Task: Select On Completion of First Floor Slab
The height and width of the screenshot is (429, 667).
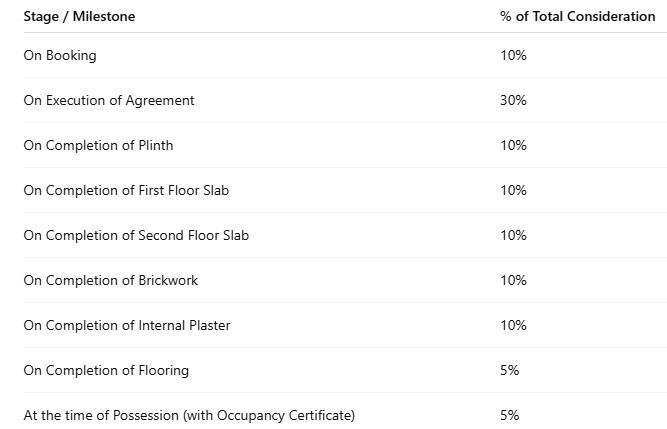Action: [x=126, y=190]
